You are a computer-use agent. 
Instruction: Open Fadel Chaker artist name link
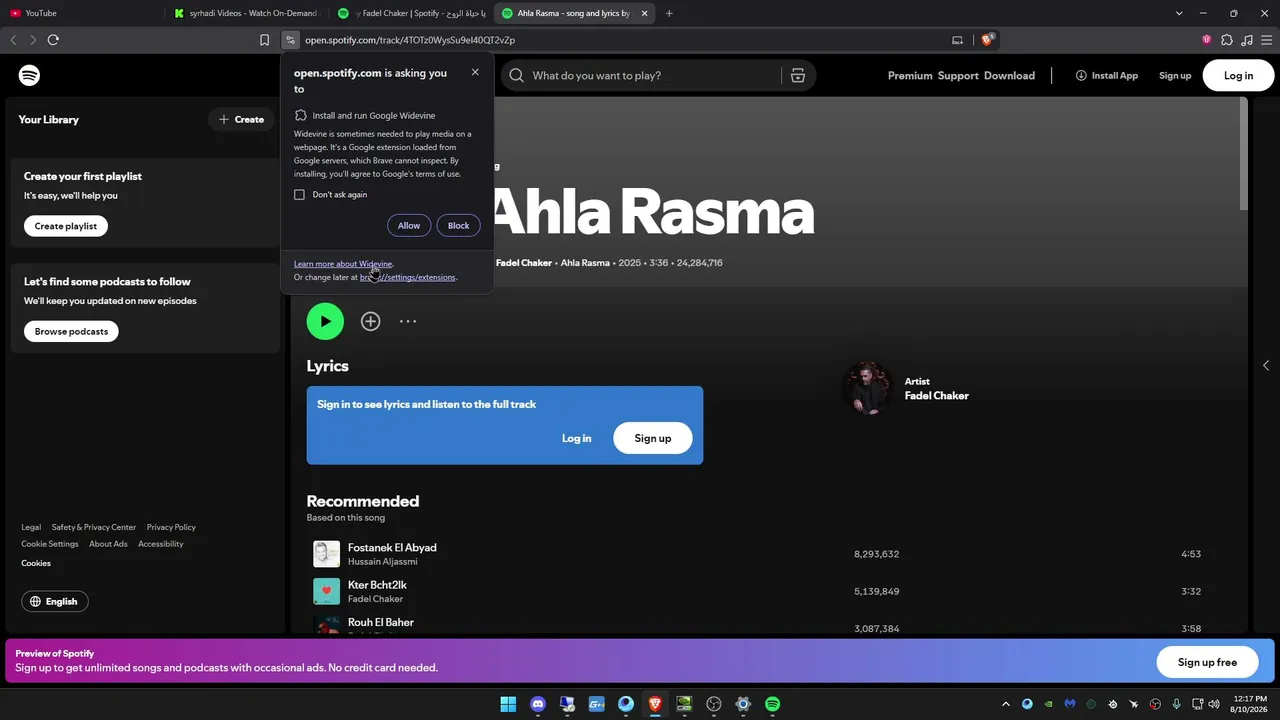pos(937,396)
